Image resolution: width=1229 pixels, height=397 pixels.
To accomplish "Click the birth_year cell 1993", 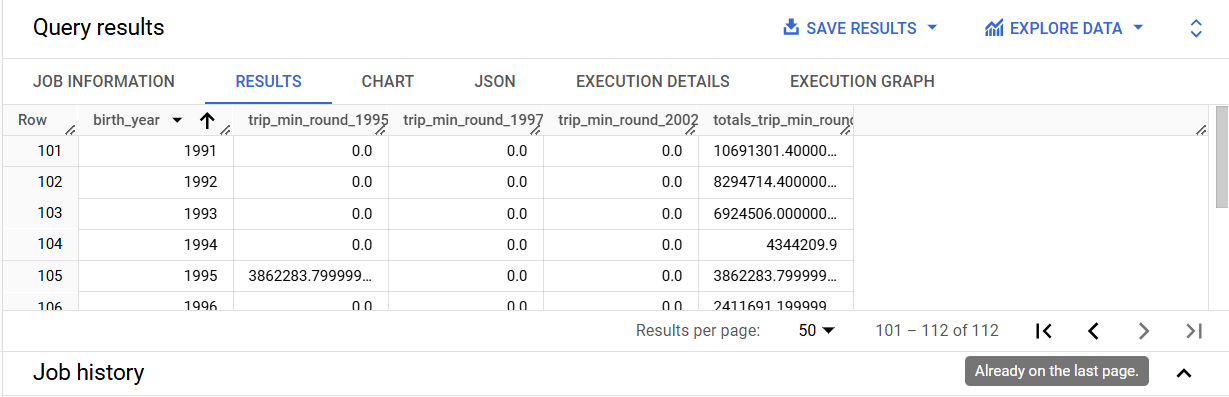I will coord(156,213).
